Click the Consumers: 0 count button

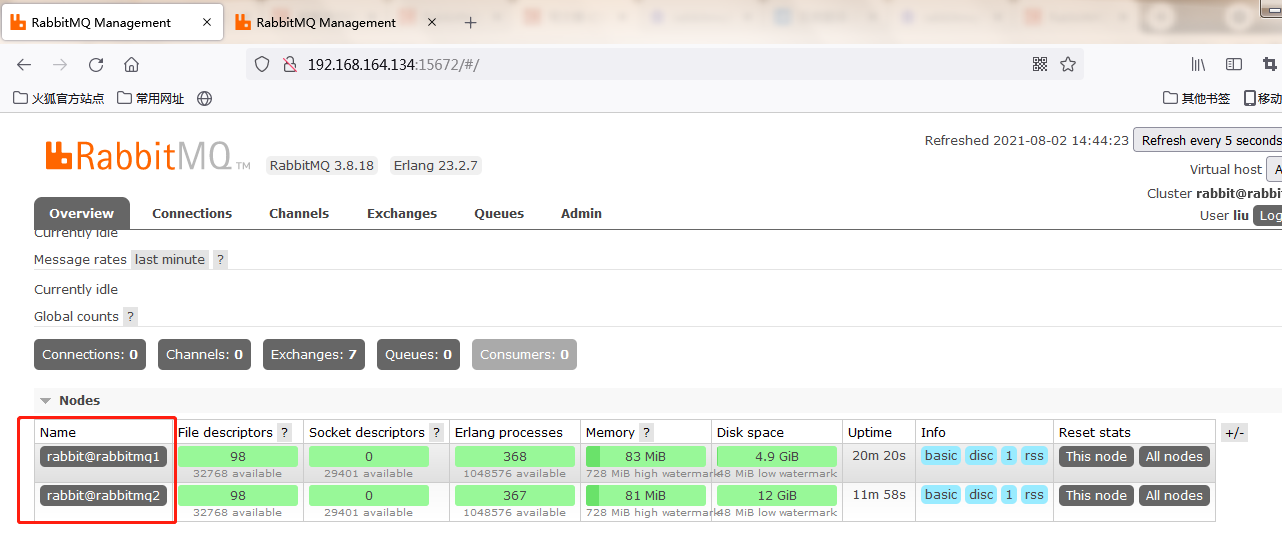(524, 354)
